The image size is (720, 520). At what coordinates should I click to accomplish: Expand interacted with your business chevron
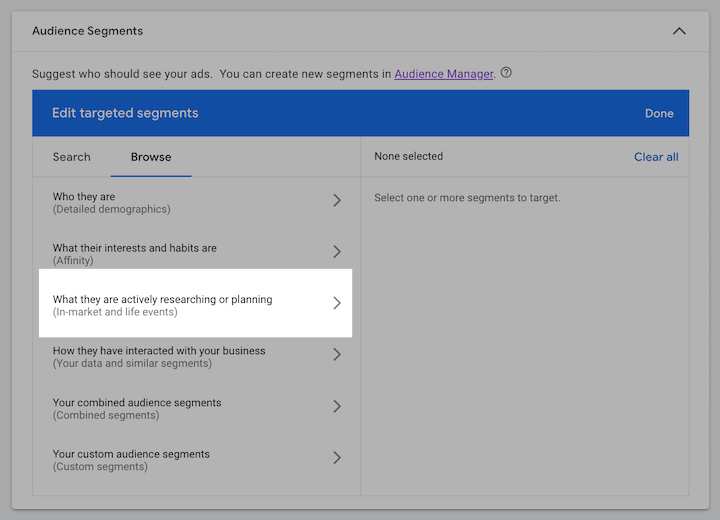coord(337,355)
